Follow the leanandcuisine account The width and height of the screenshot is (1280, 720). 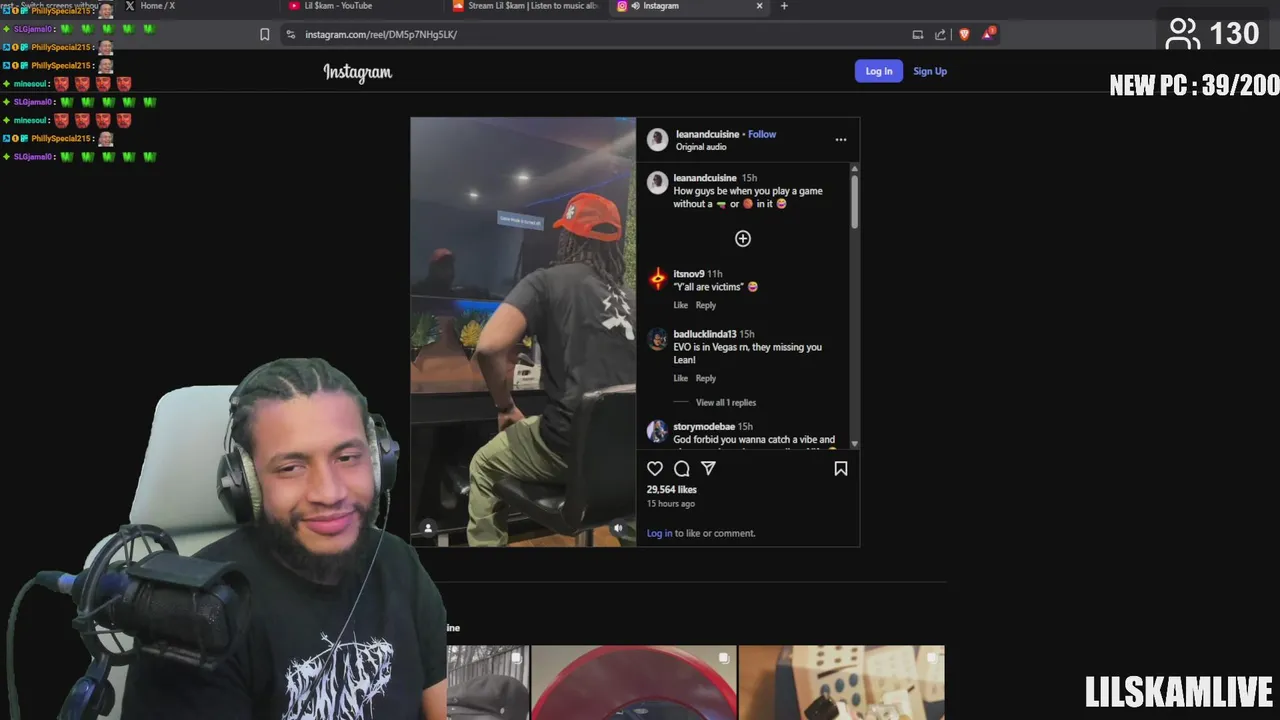pyautogui.click(x=762, y=134)
